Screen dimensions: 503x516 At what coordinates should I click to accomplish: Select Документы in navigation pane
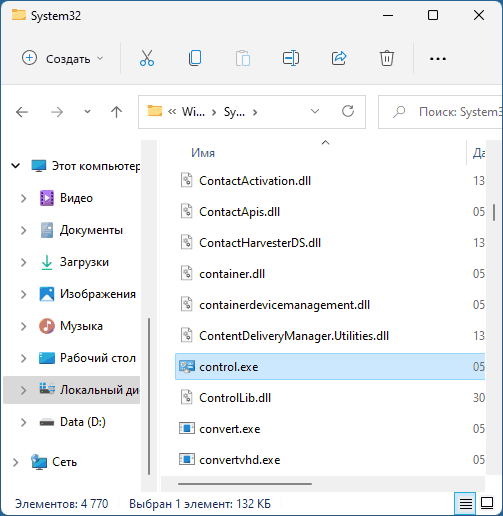(91, 230)
